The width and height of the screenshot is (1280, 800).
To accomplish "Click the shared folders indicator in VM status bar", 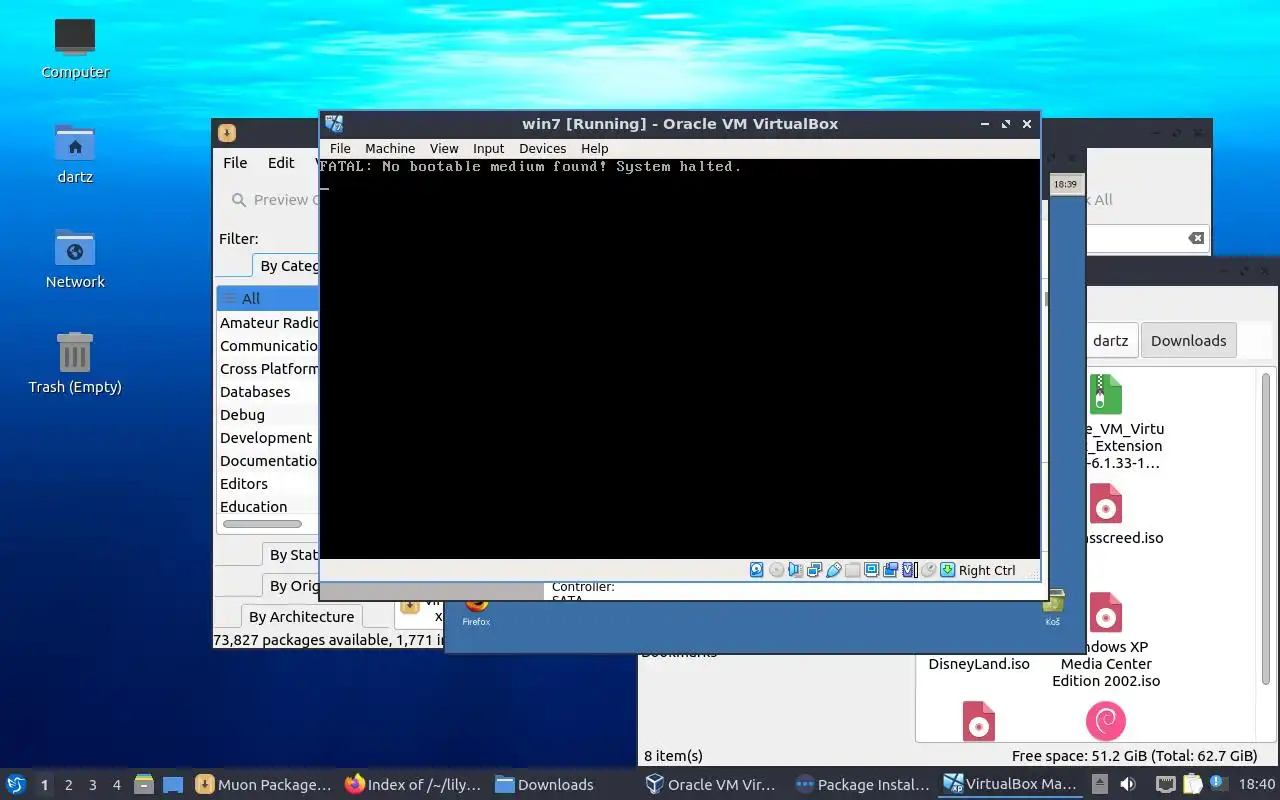I will (852, 570).
